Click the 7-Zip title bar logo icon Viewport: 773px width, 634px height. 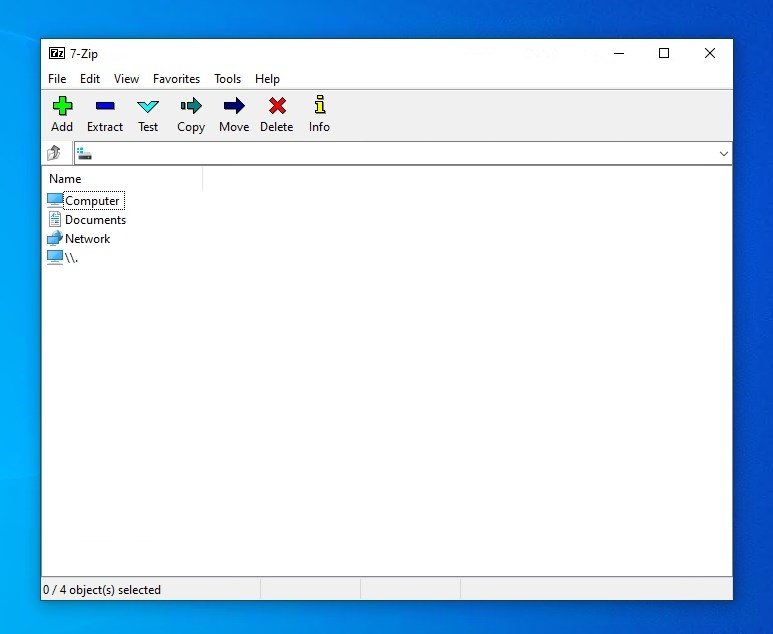click(57, 53)
